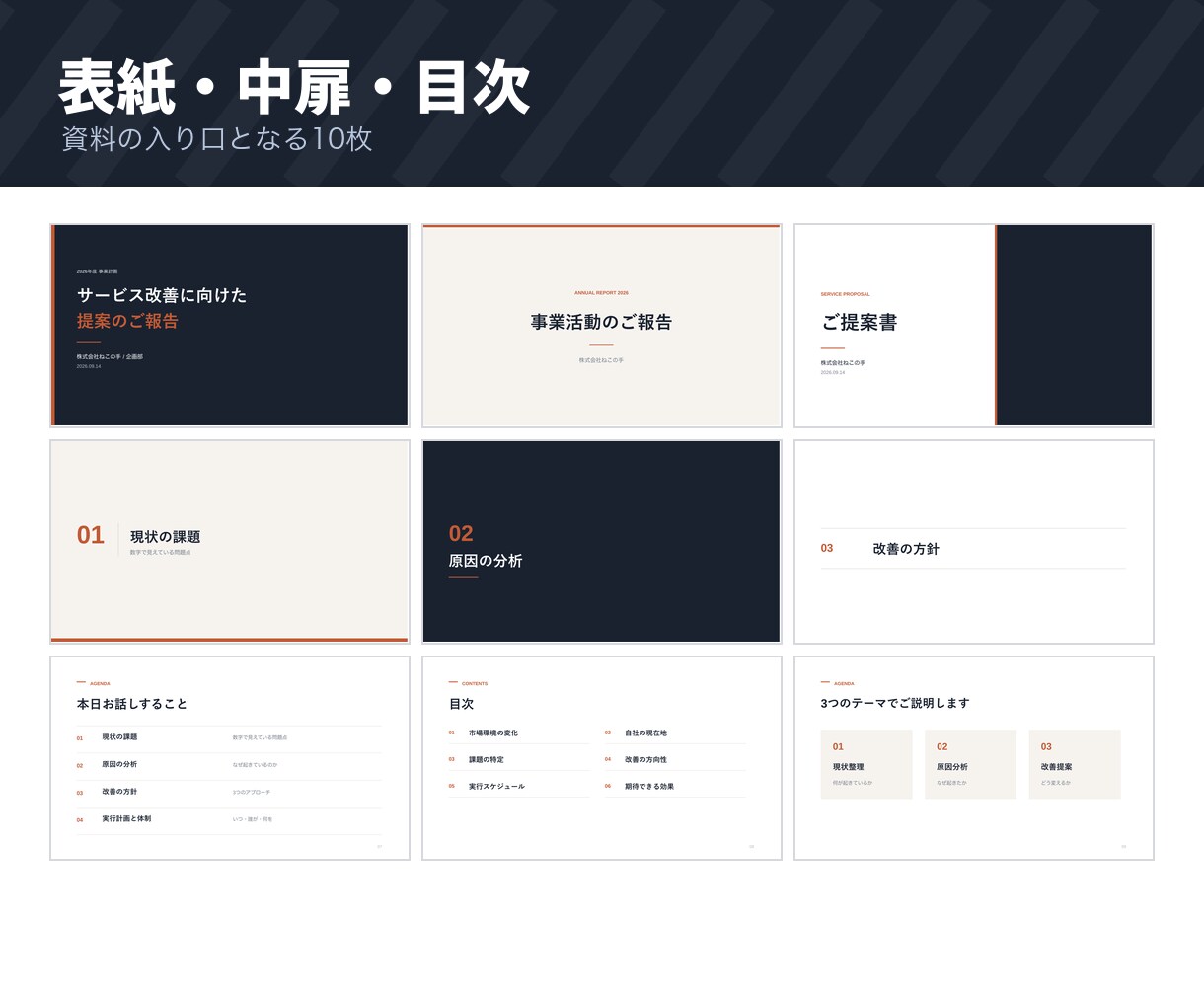Click agenda row 04 実行計画と体制

[229, 819]
